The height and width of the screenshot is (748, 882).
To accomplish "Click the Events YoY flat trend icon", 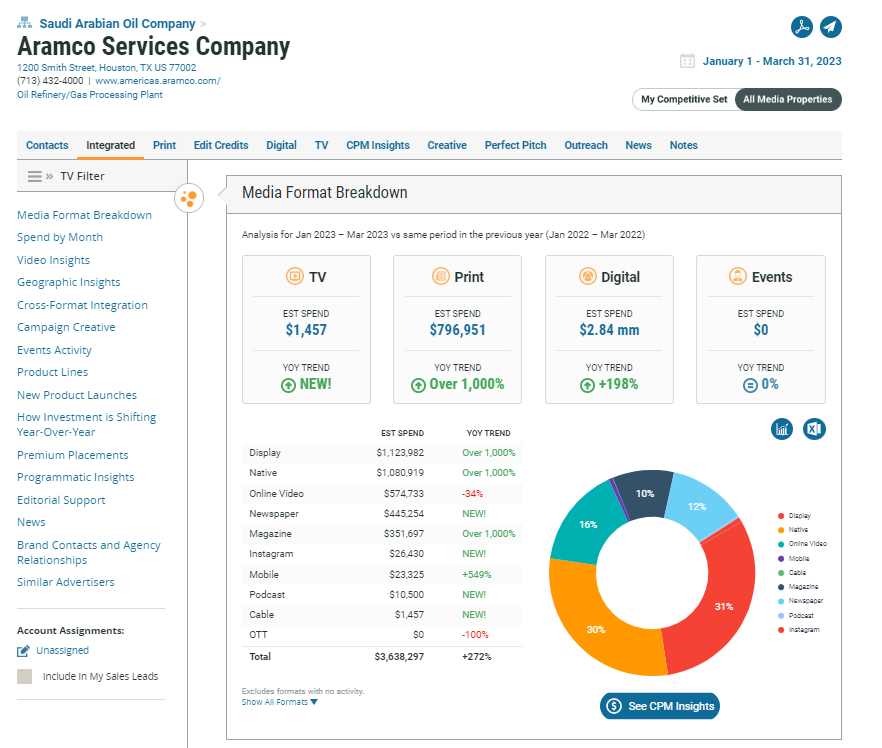I will click(750, 385).
